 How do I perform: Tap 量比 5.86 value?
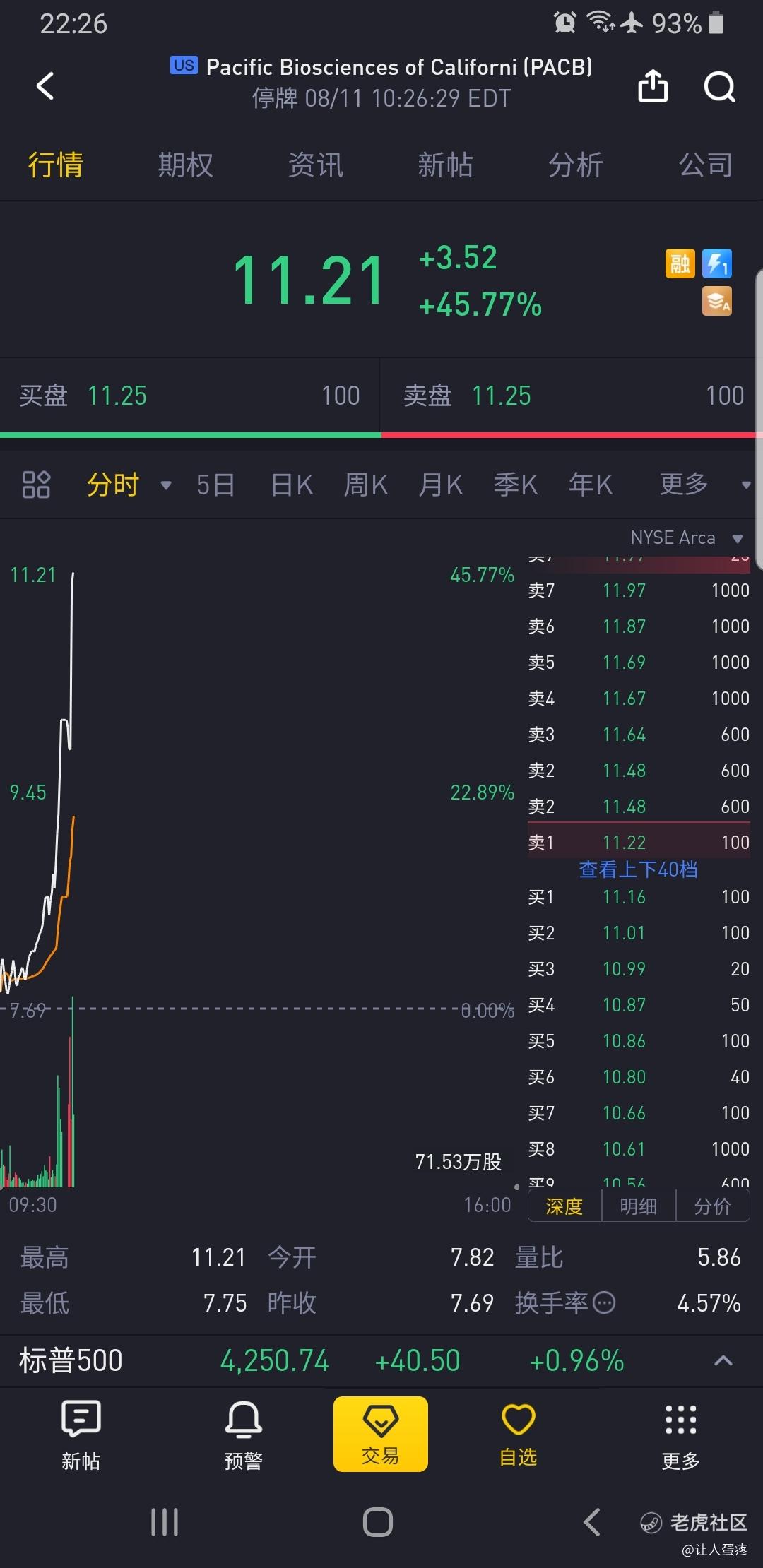click(x=719, y=1257)
